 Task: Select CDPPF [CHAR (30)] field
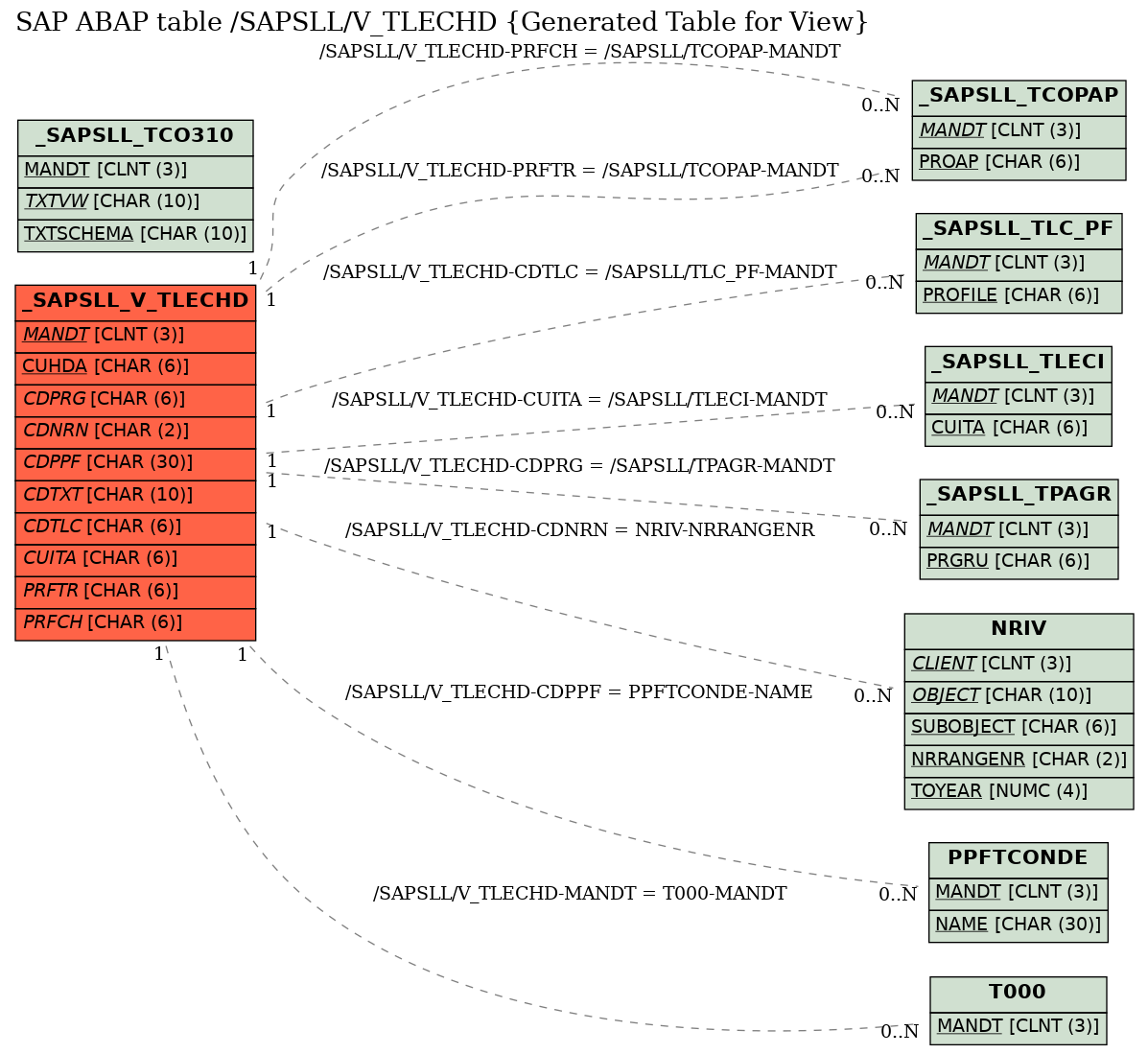pyautogui.click(x=135, y=464)
